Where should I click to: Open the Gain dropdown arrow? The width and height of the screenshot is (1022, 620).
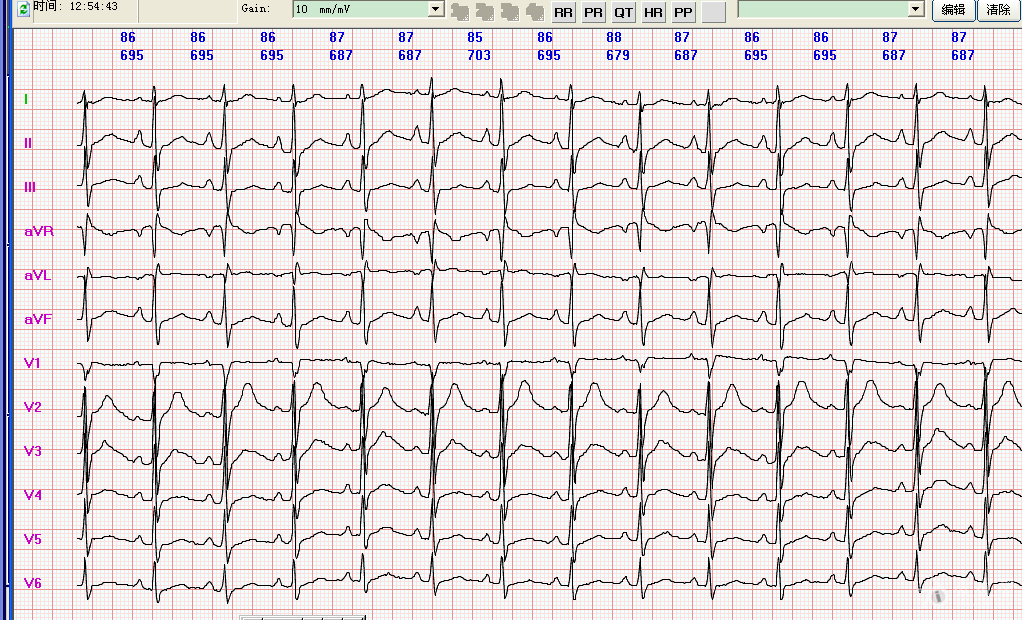(x=435, y=9)
